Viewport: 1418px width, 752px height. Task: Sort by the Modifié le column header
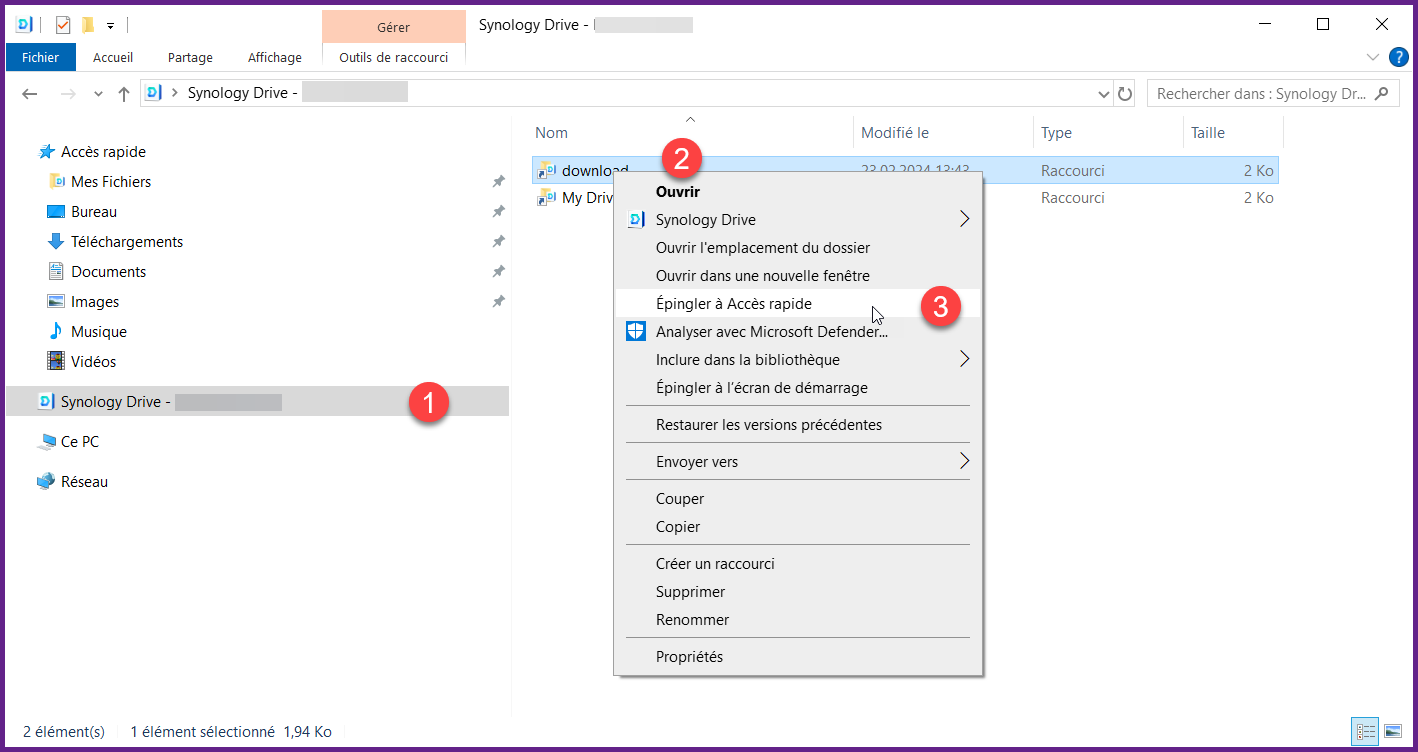coord(895,133)
